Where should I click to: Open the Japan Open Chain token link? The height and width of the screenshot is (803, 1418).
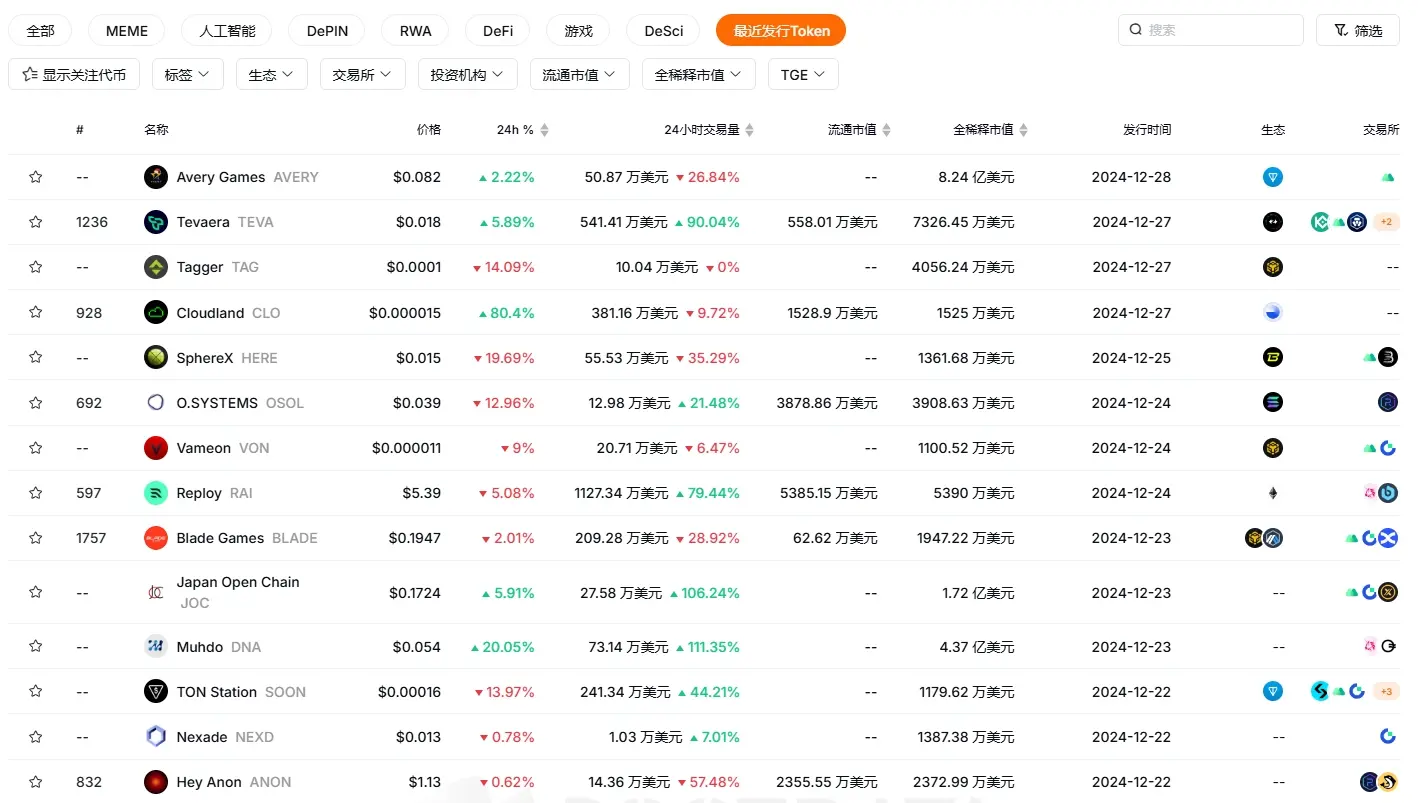238,582
